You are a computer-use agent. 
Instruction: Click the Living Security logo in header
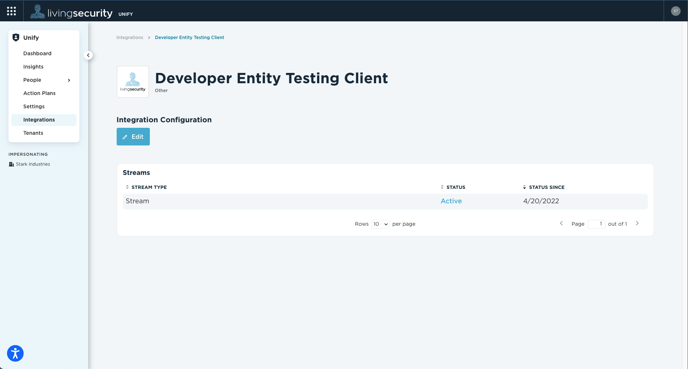pos(71,12)
